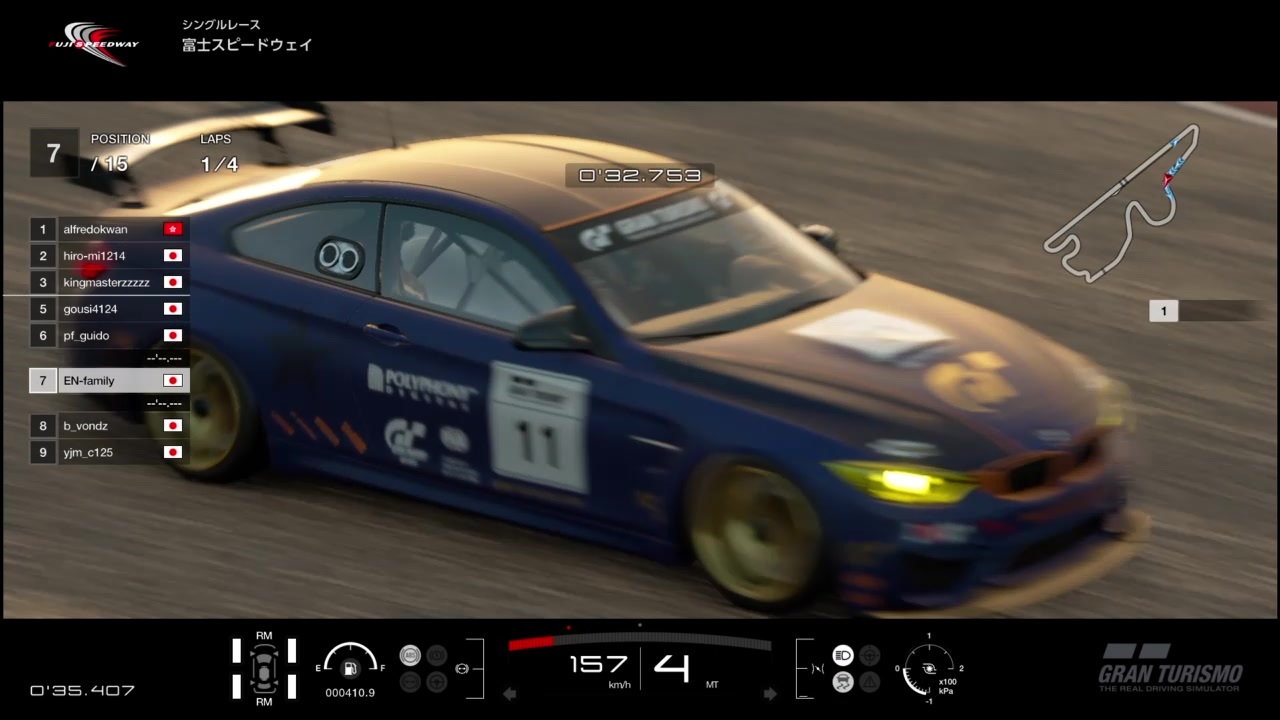Viewport: 1280px width, 720px height.
Task: Select the highlighted EN-family name
Action: 89,381
